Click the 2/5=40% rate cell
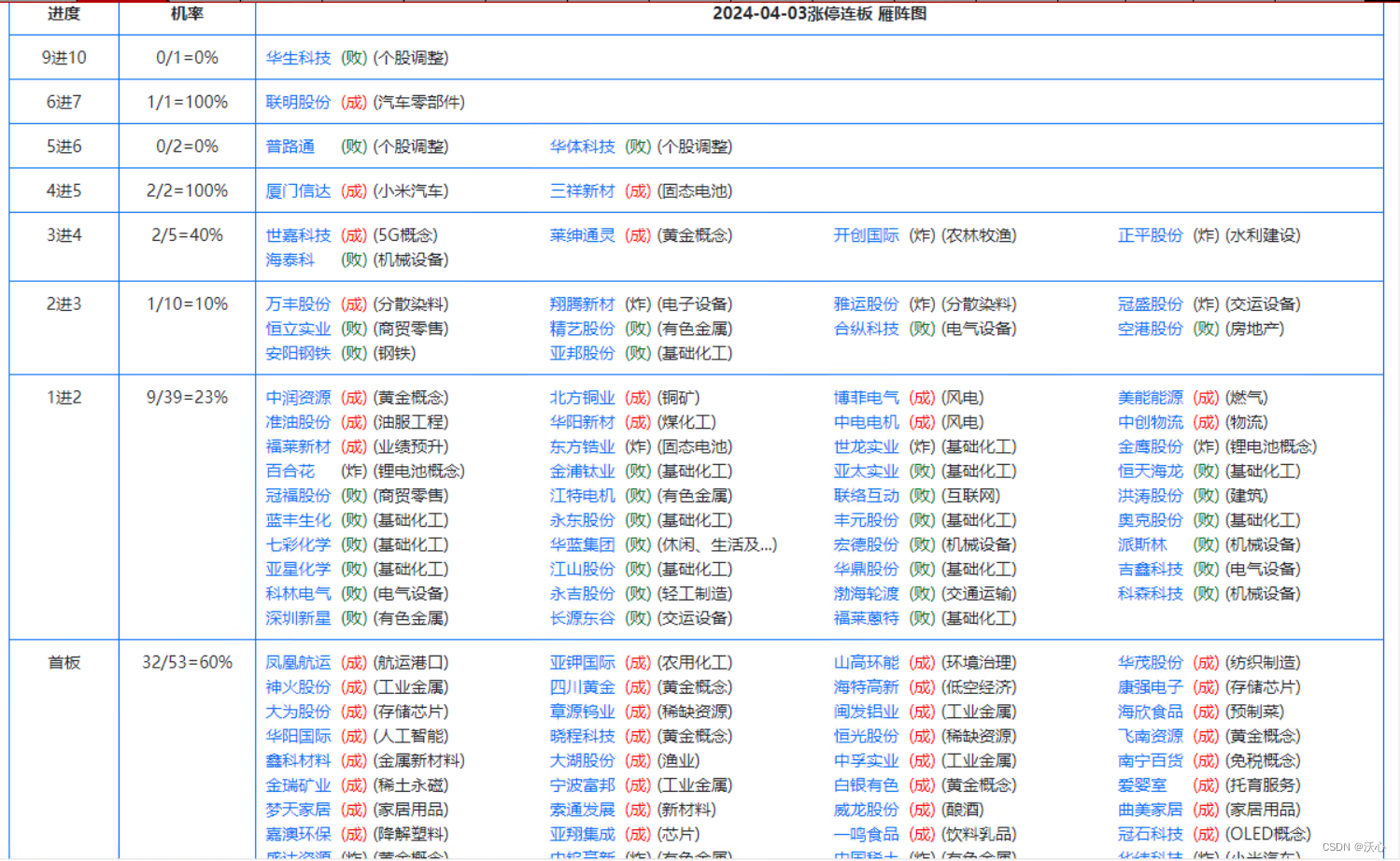The height and width of the screenshot is (861, 1400). point(188,247)
